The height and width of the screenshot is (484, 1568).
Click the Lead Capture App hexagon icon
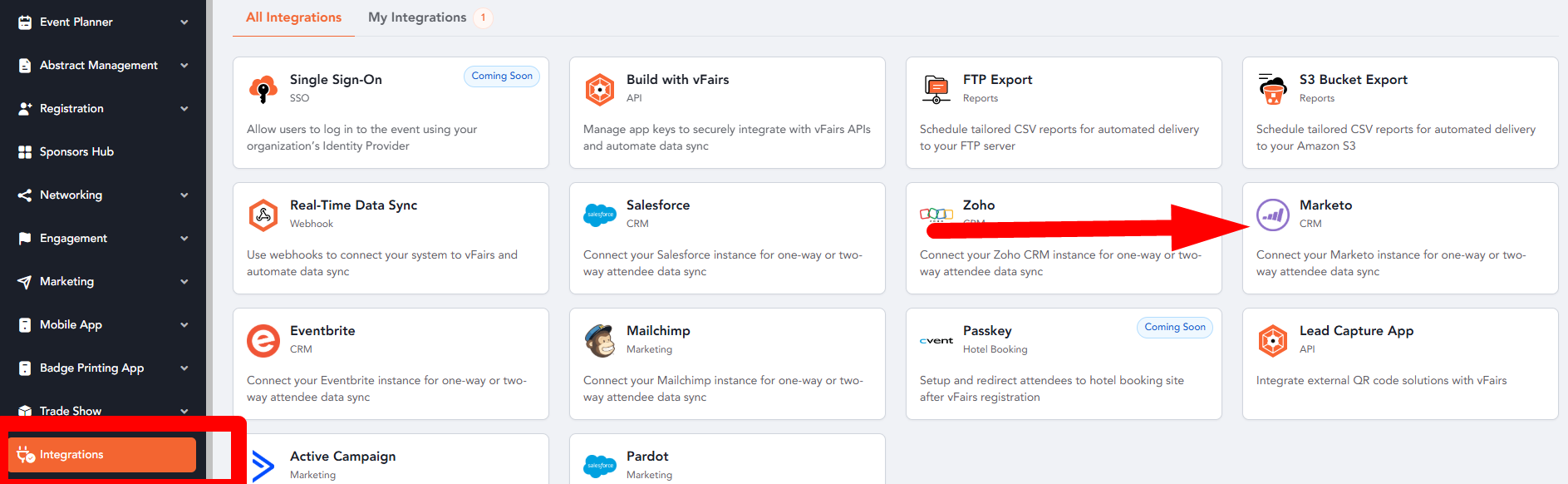tap(1272, 341)
